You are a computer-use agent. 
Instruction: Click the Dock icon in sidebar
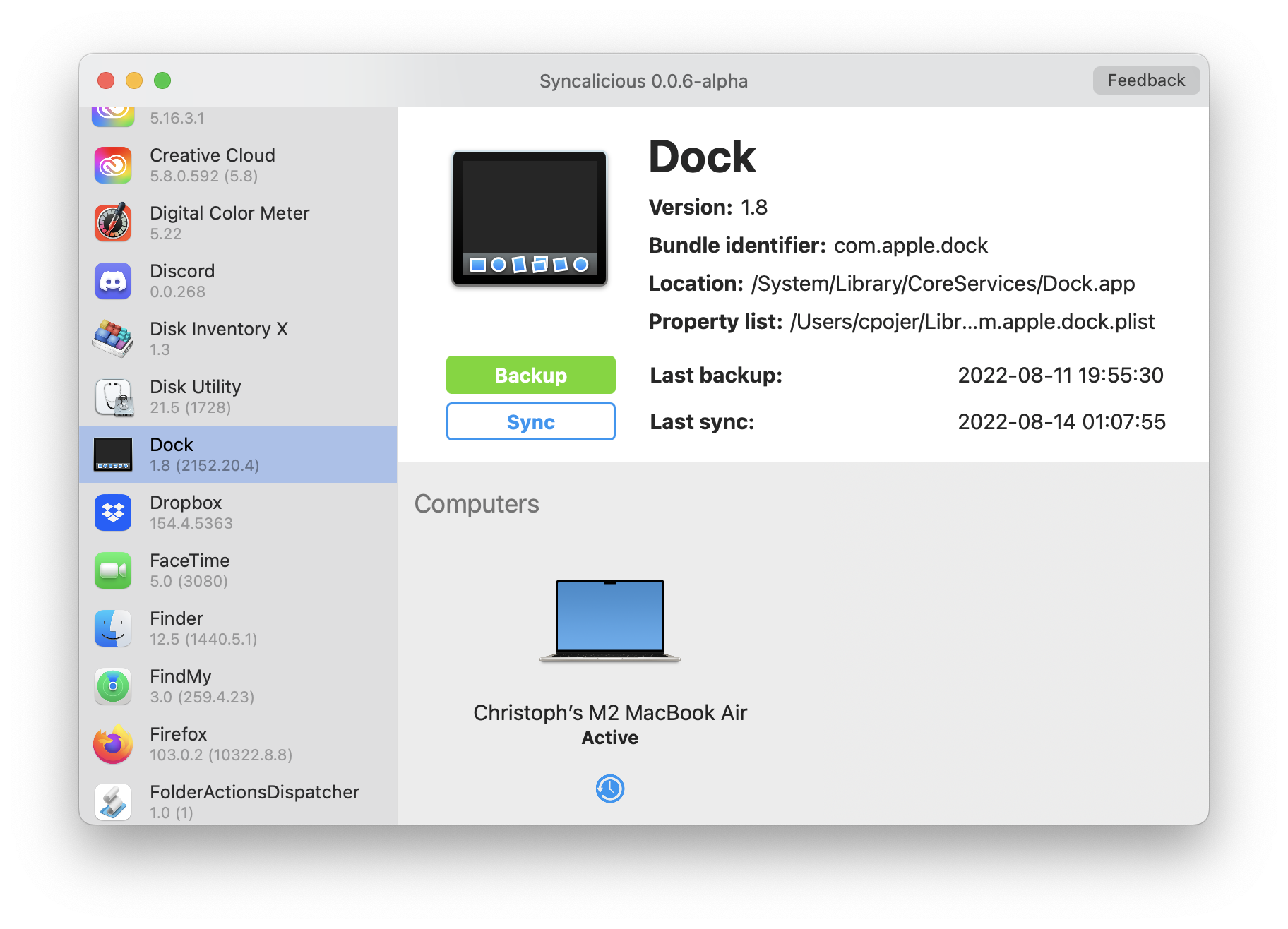113,455
